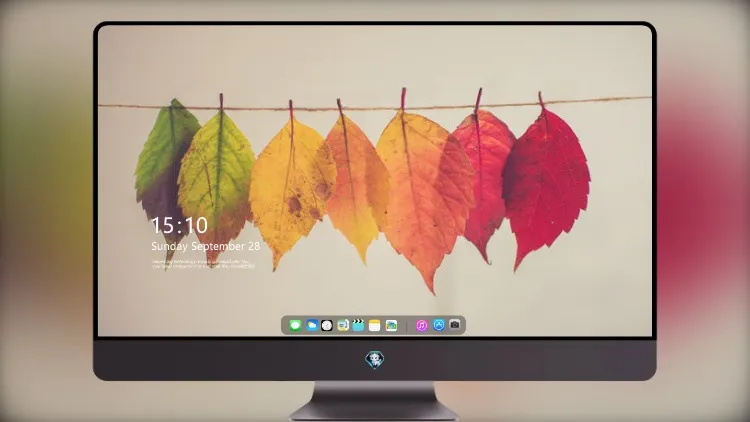Click the Sunday September 28 date text

[x=206, y=246]
